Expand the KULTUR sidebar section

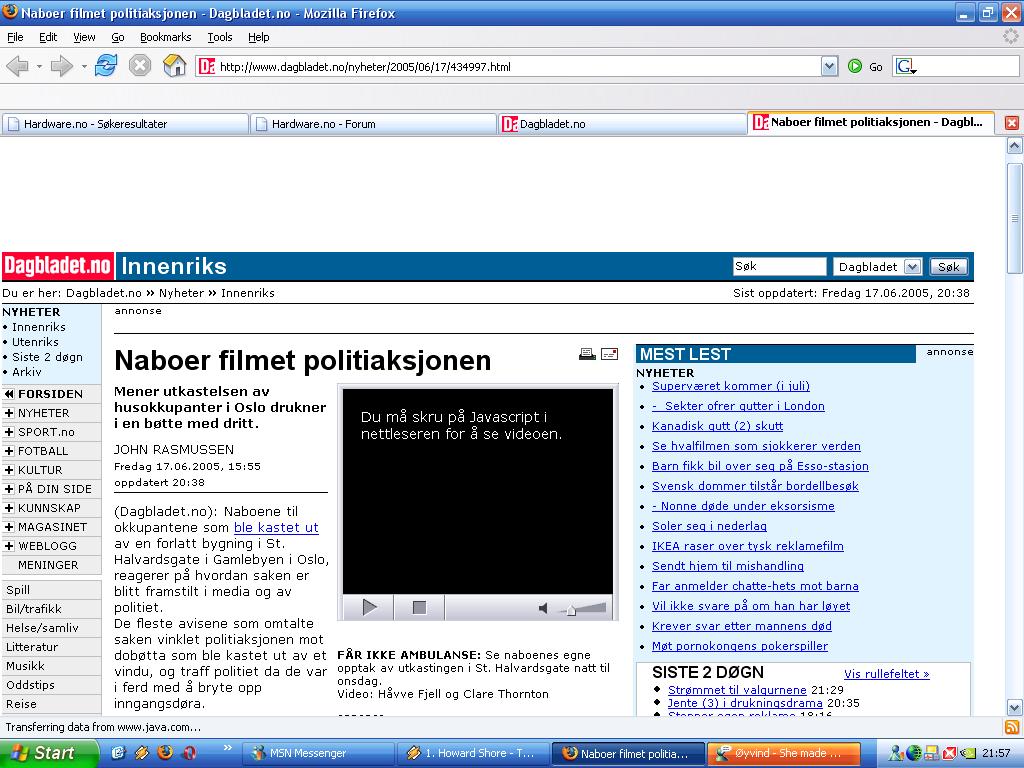pos(9,470)
